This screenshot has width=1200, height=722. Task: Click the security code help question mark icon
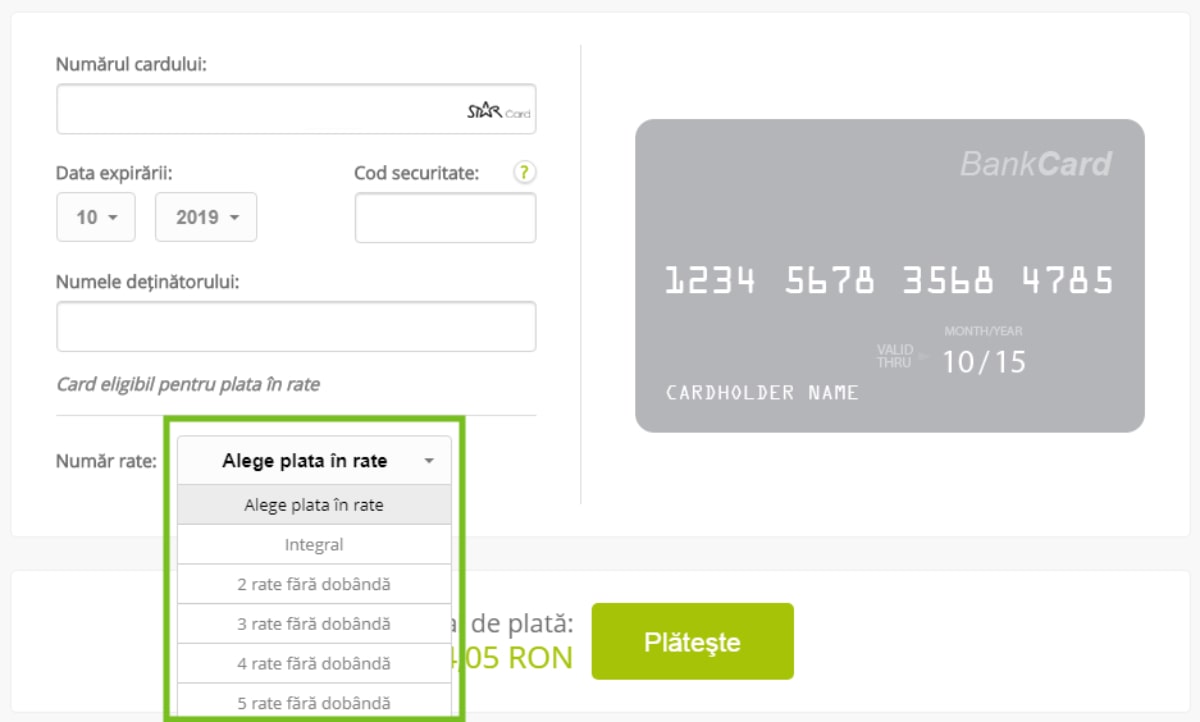(x=525, y=172)
